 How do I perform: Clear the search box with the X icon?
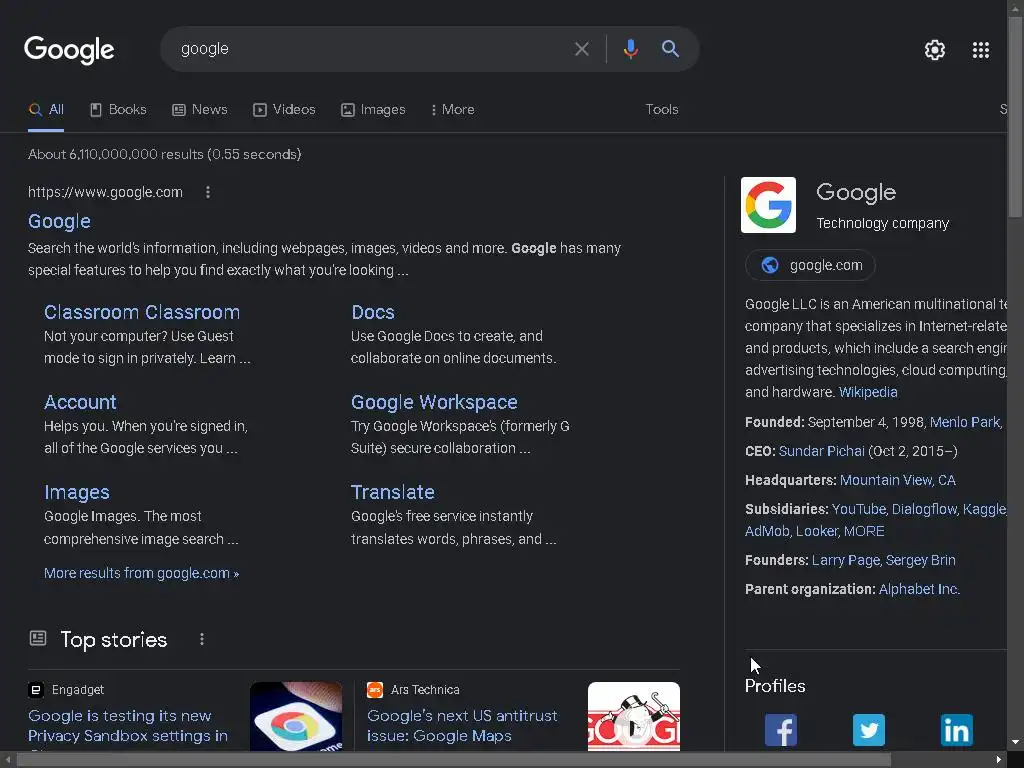581,49
